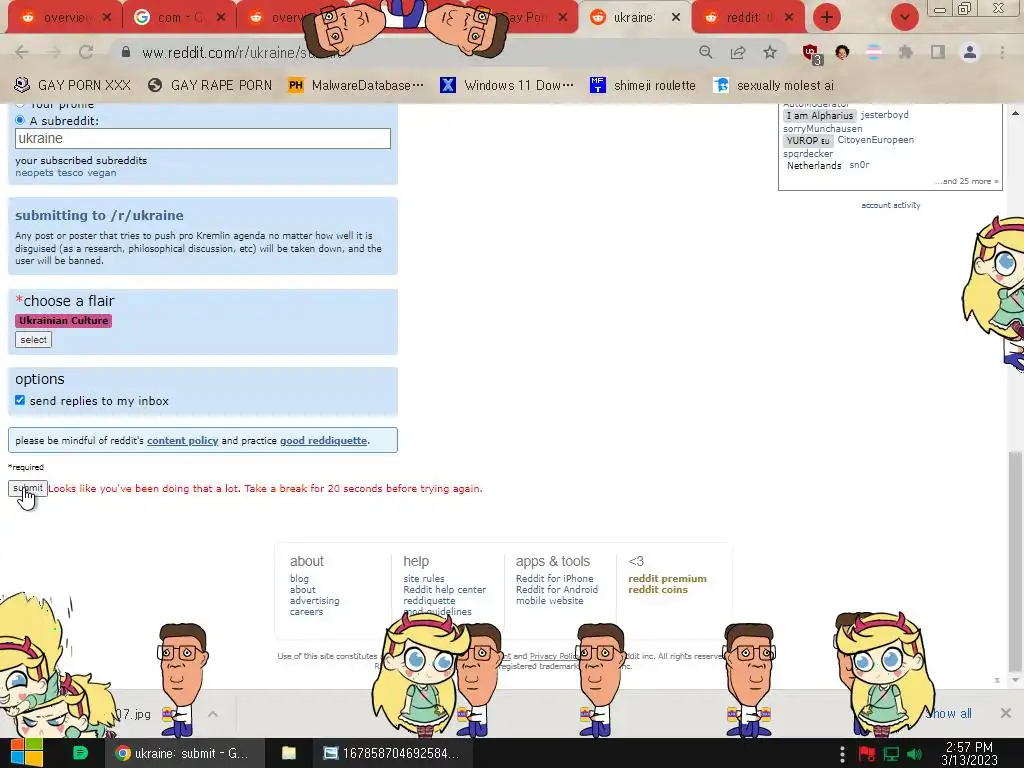Open moderator 'jesterboyd' profile
This screenshot has width=1024, height=768.
coord(884,115)
